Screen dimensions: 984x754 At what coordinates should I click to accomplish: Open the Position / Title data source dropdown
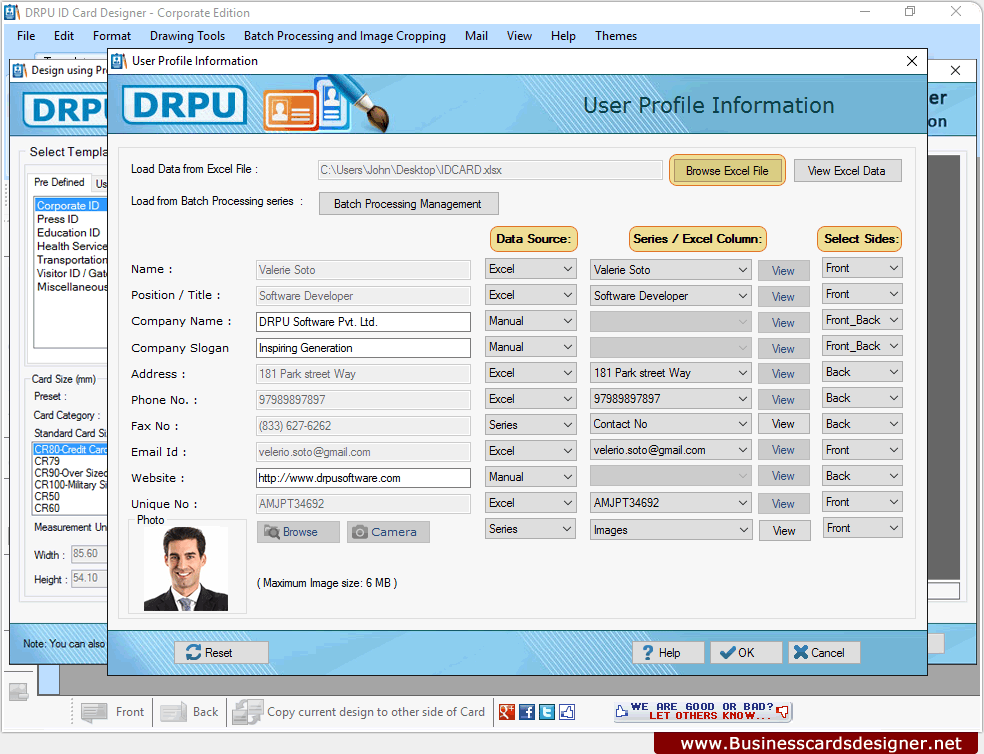[x=531, y=295]
